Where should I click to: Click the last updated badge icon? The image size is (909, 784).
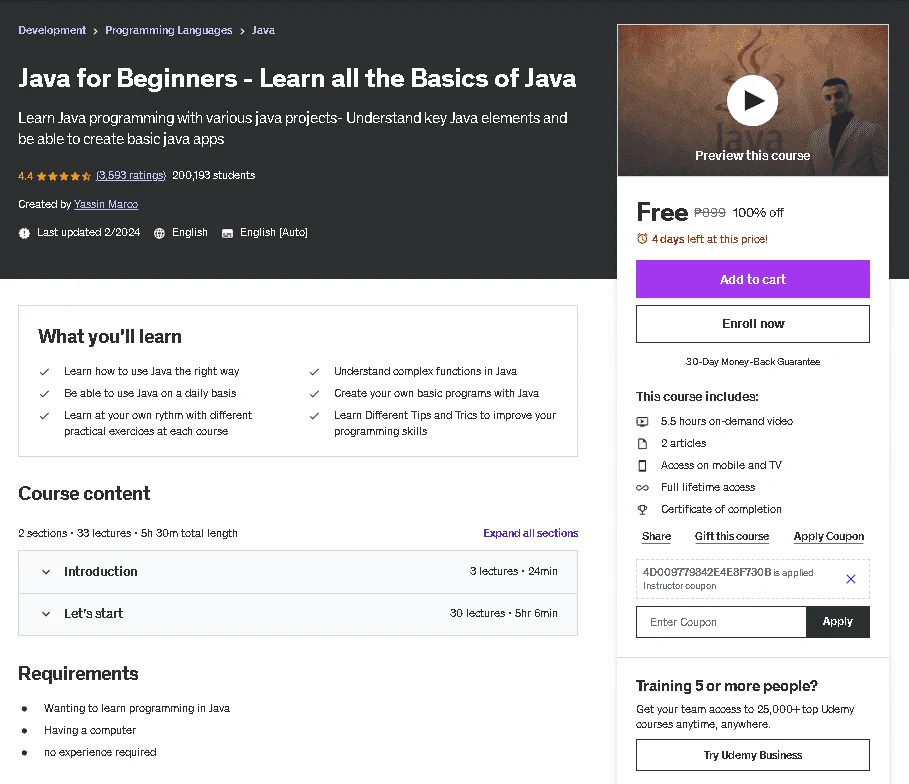24,233
